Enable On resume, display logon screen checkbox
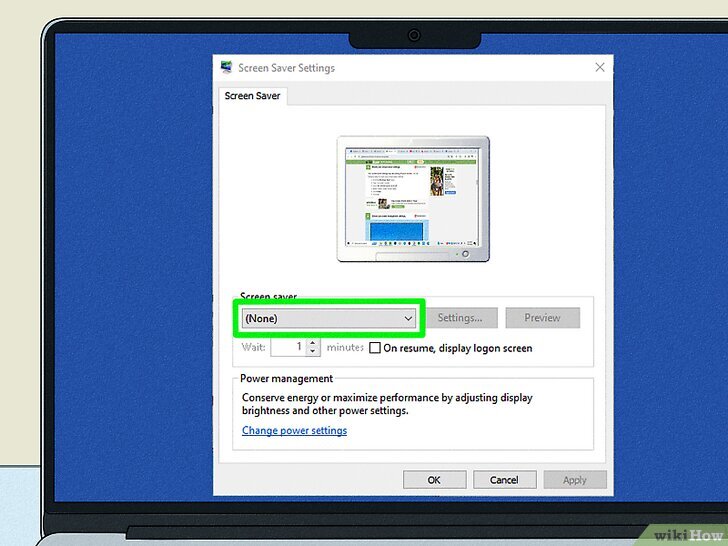 375,348
